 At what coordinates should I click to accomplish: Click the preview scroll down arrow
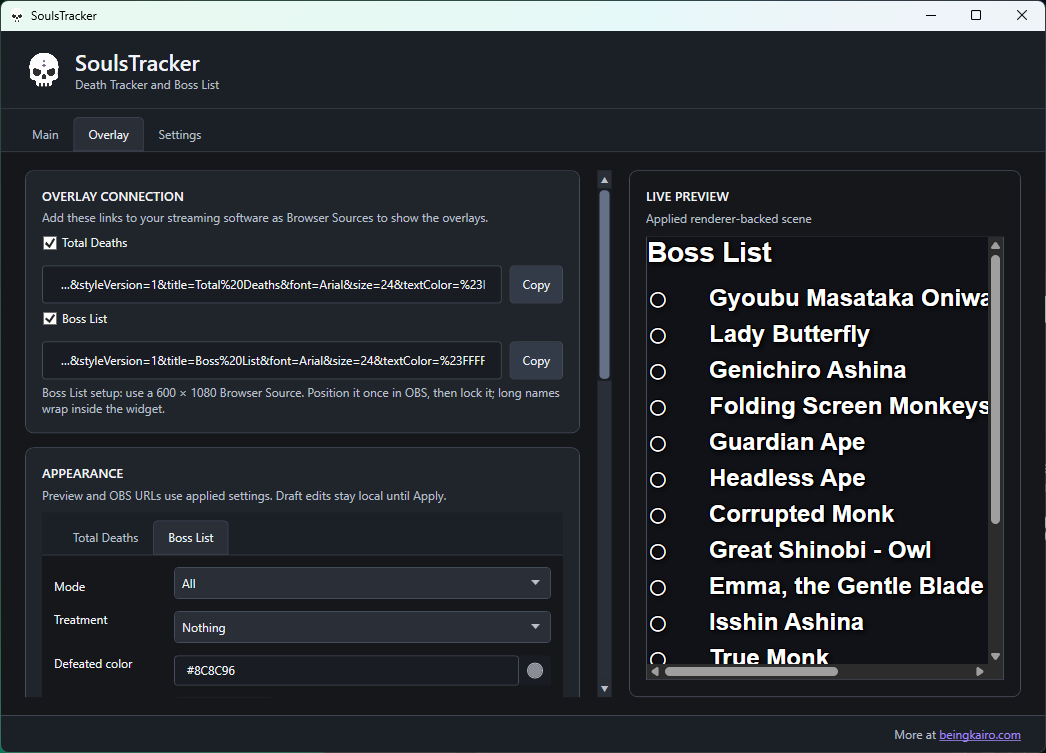(x=995, y=657)
